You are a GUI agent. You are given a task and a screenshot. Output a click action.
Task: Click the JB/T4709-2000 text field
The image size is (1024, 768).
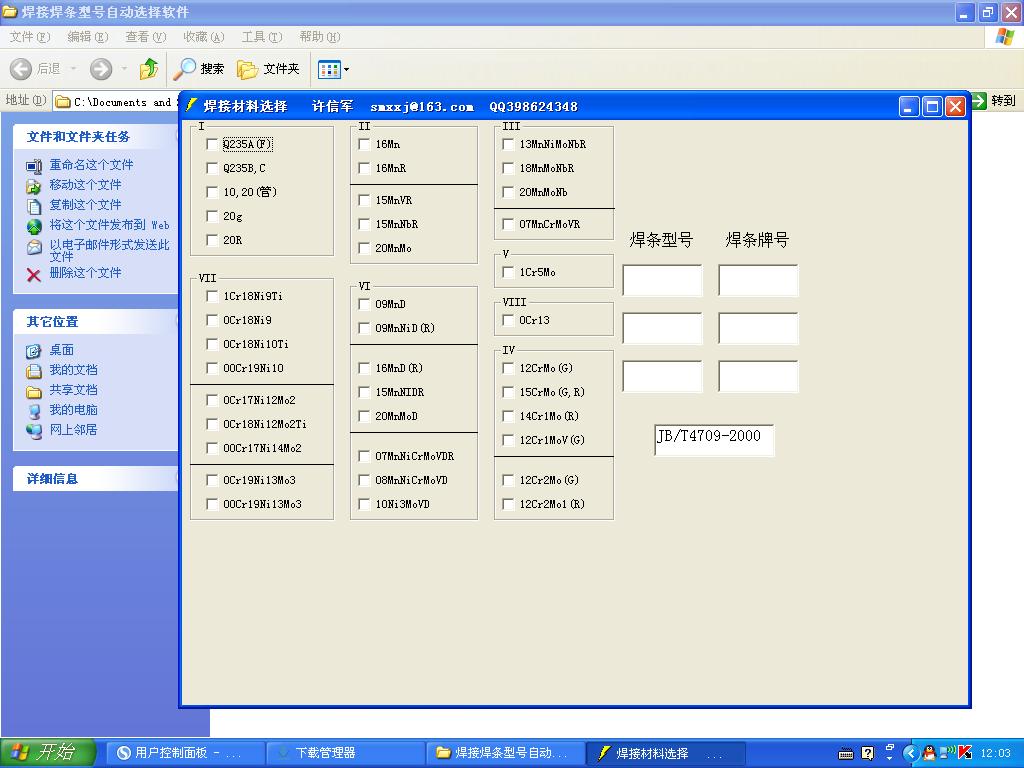[714, 440]
